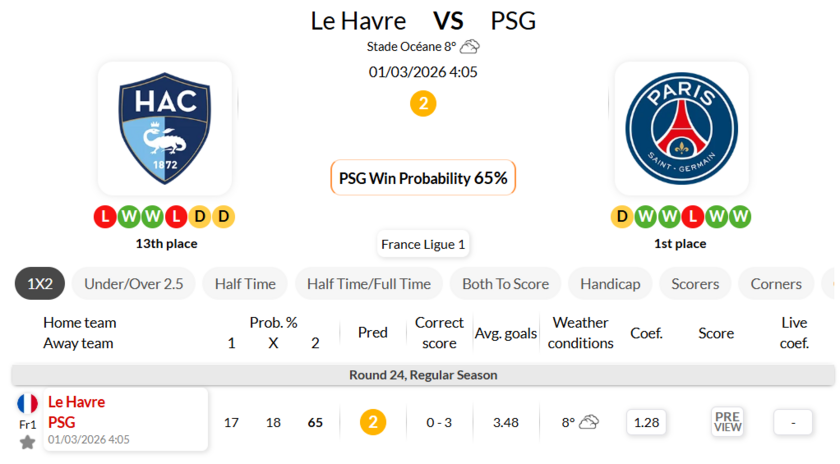
Task: Open the Scorers tab
Action: 695,284
